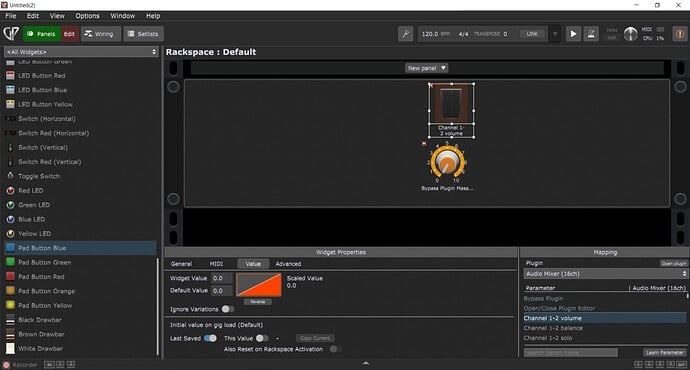The width and height of the screenshot is (690, 370).
Task: Toggle This Value switch
Action: (x=262, y=338)
